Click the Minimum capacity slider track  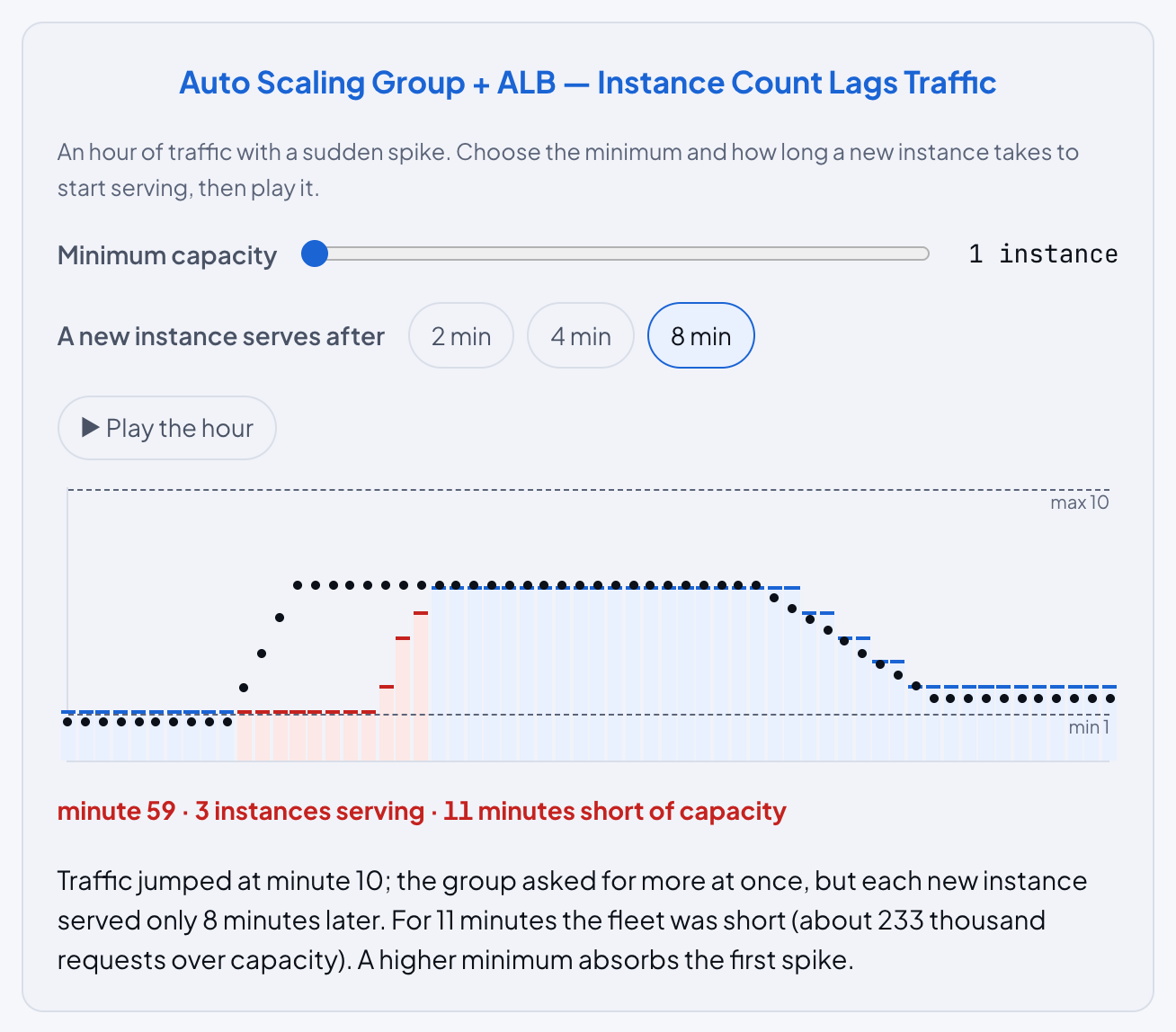coord(615,254)
